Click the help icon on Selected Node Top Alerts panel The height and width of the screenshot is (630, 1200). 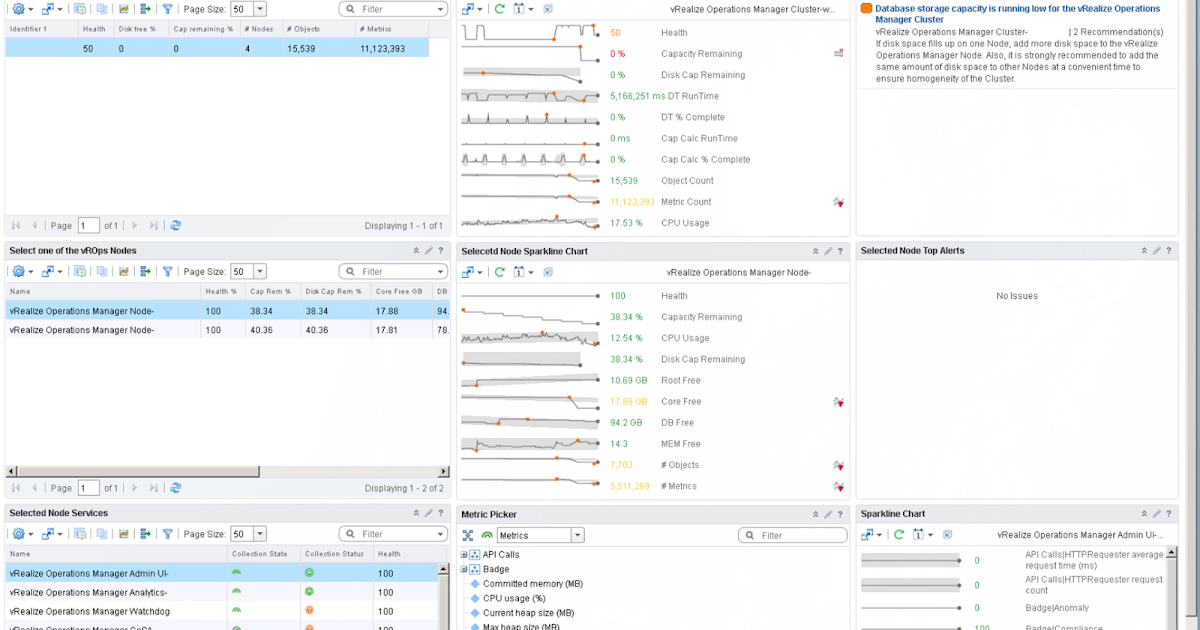(x=1168, y=251)
